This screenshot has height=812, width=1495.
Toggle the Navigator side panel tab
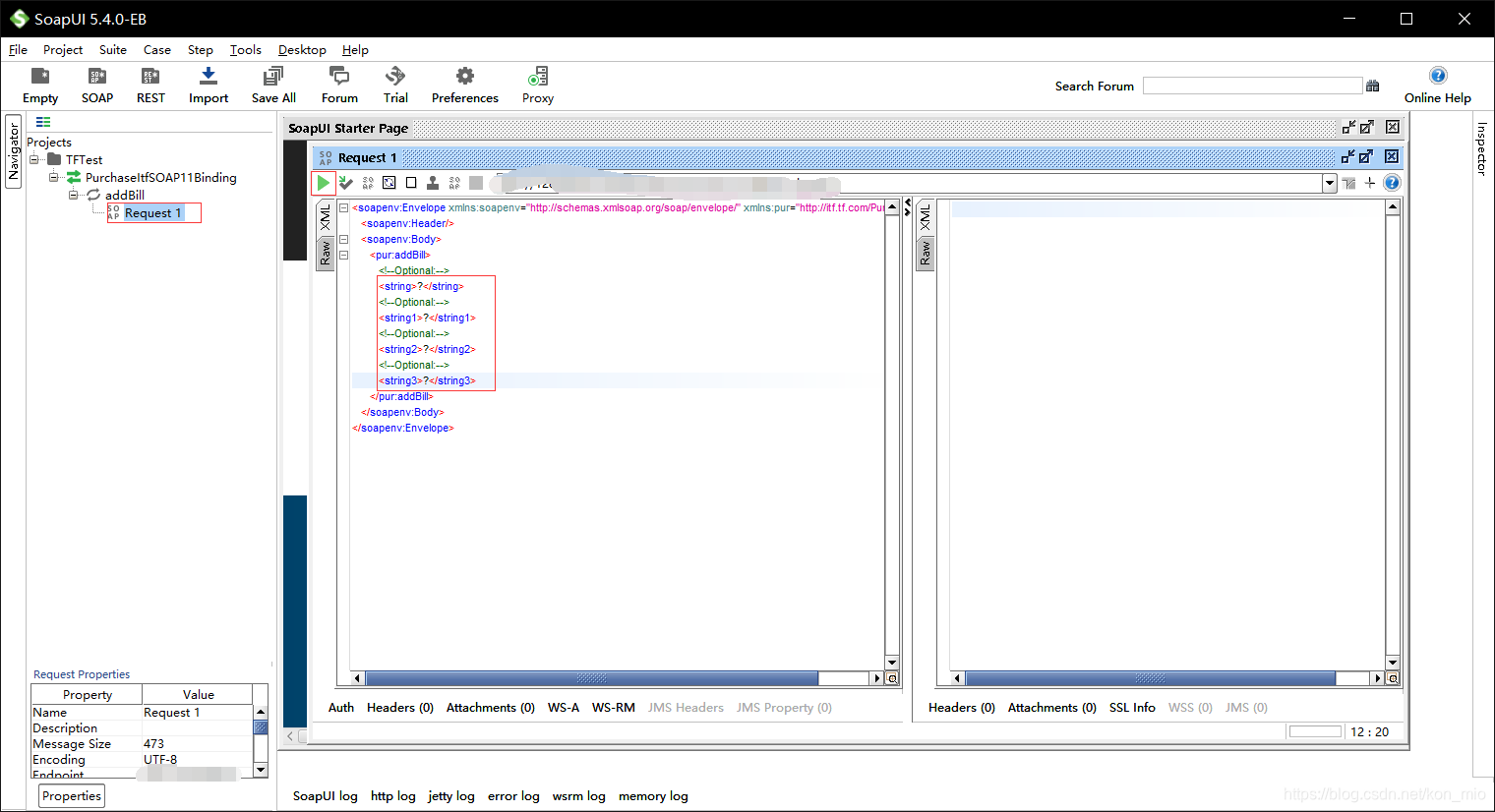point(13,150)
